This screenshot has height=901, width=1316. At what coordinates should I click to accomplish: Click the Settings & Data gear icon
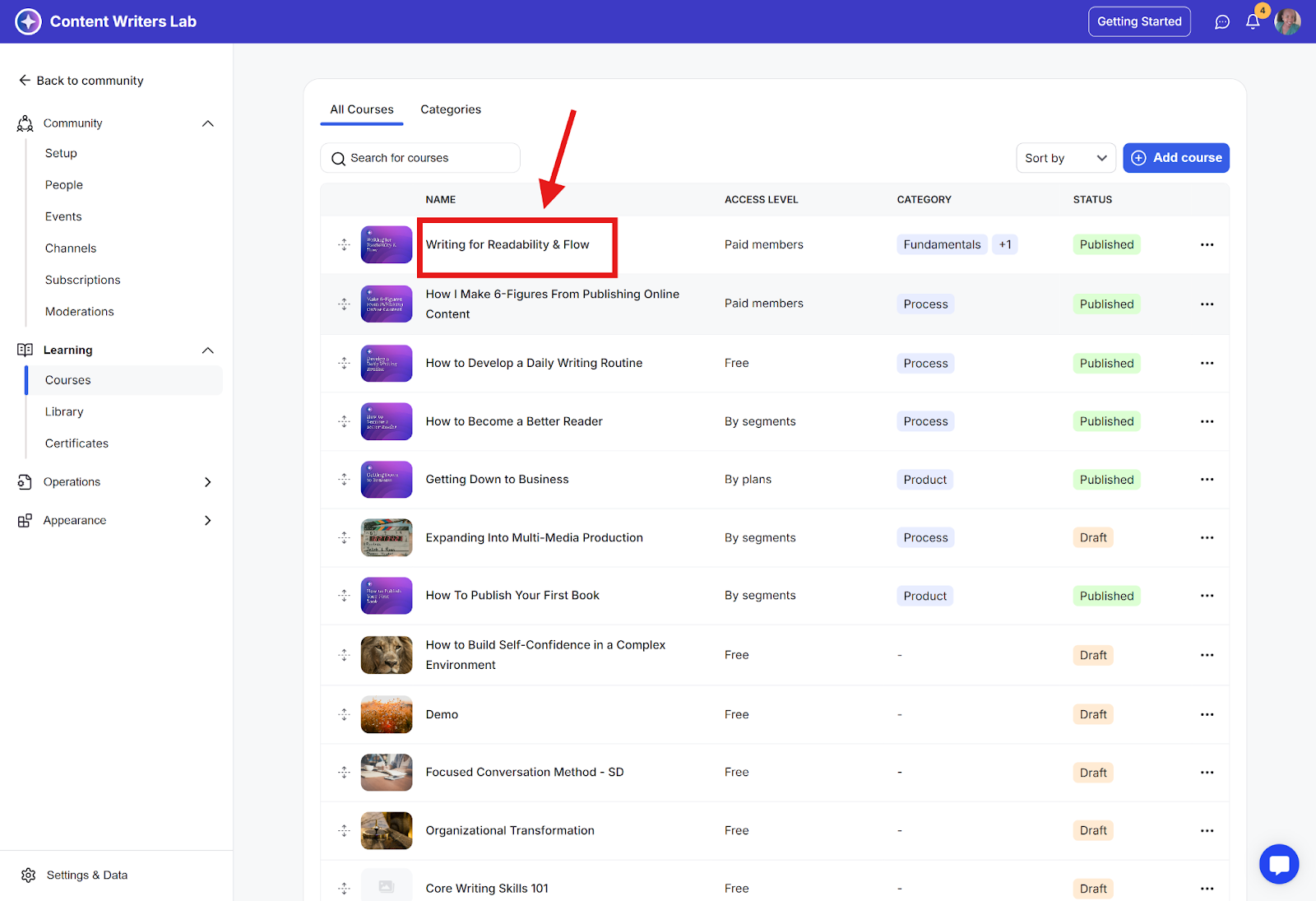click(x=29, y=875)
